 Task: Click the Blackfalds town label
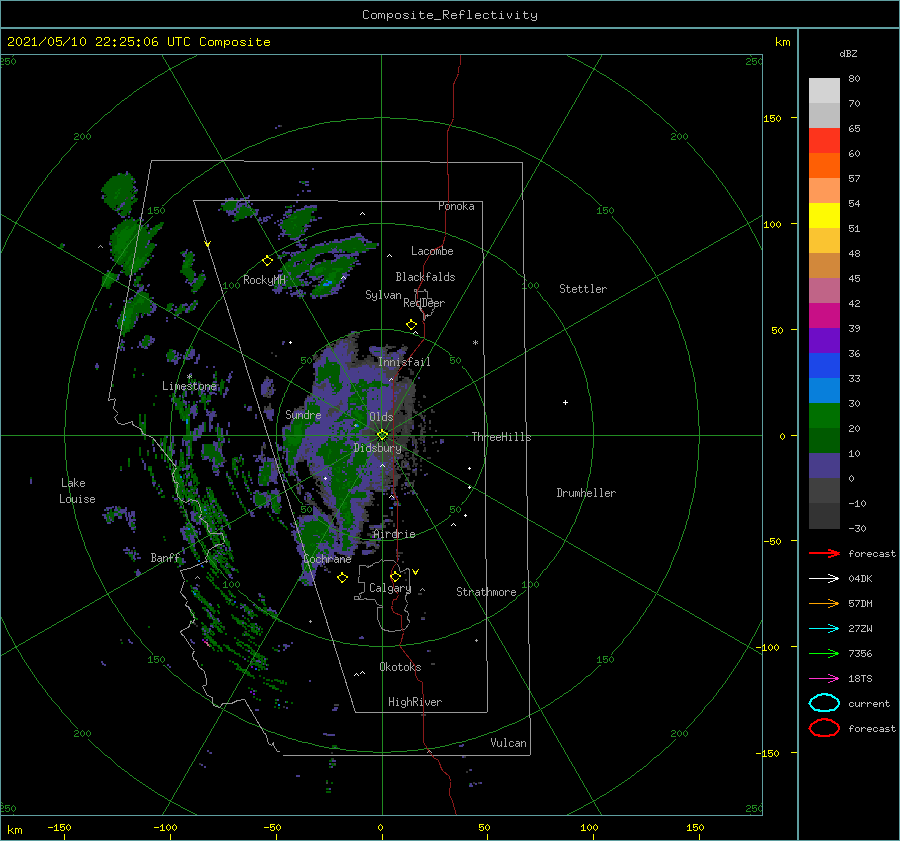(425, 277)
